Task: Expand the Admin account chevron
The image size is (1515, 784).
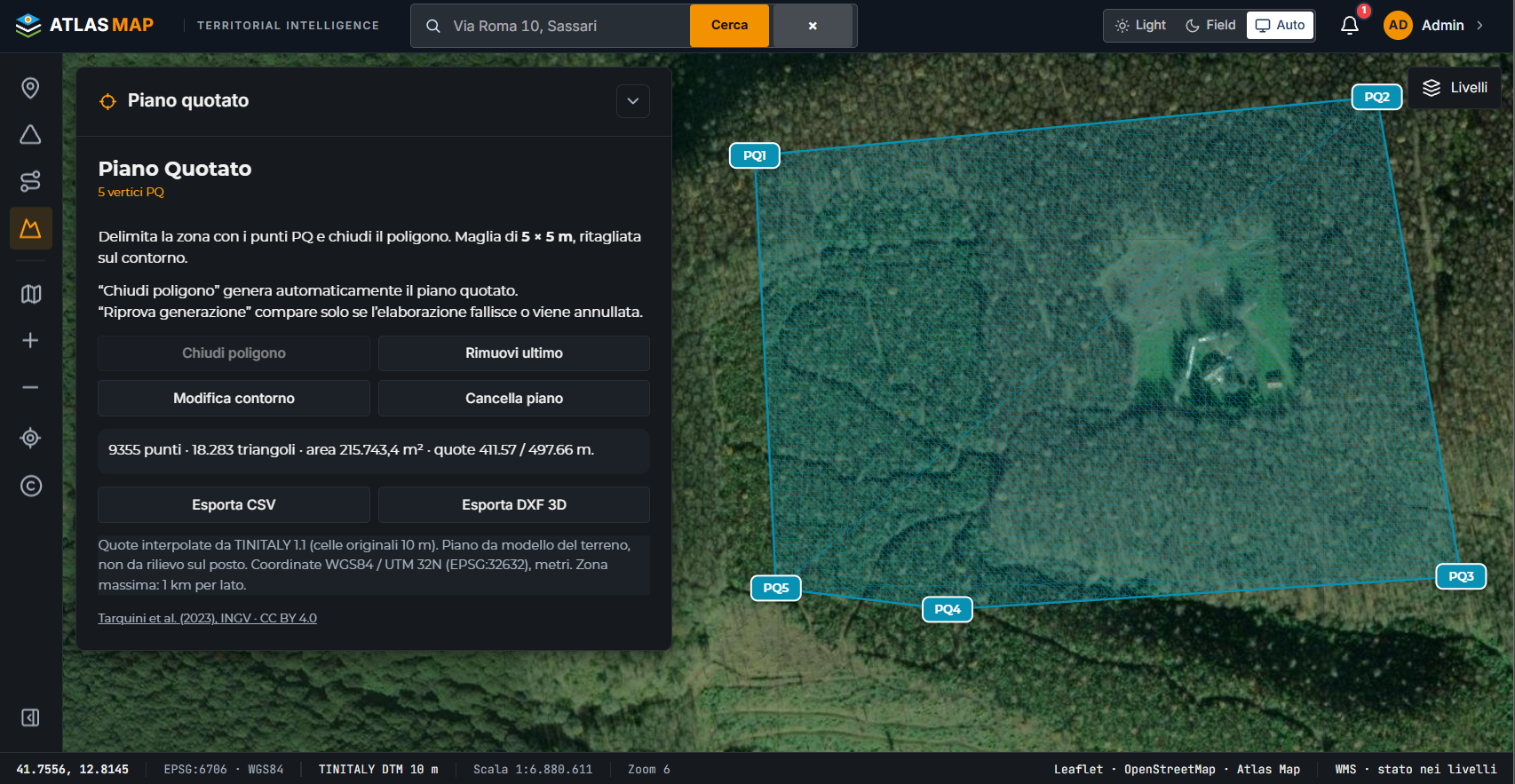Action: (x=1479, y=26)
